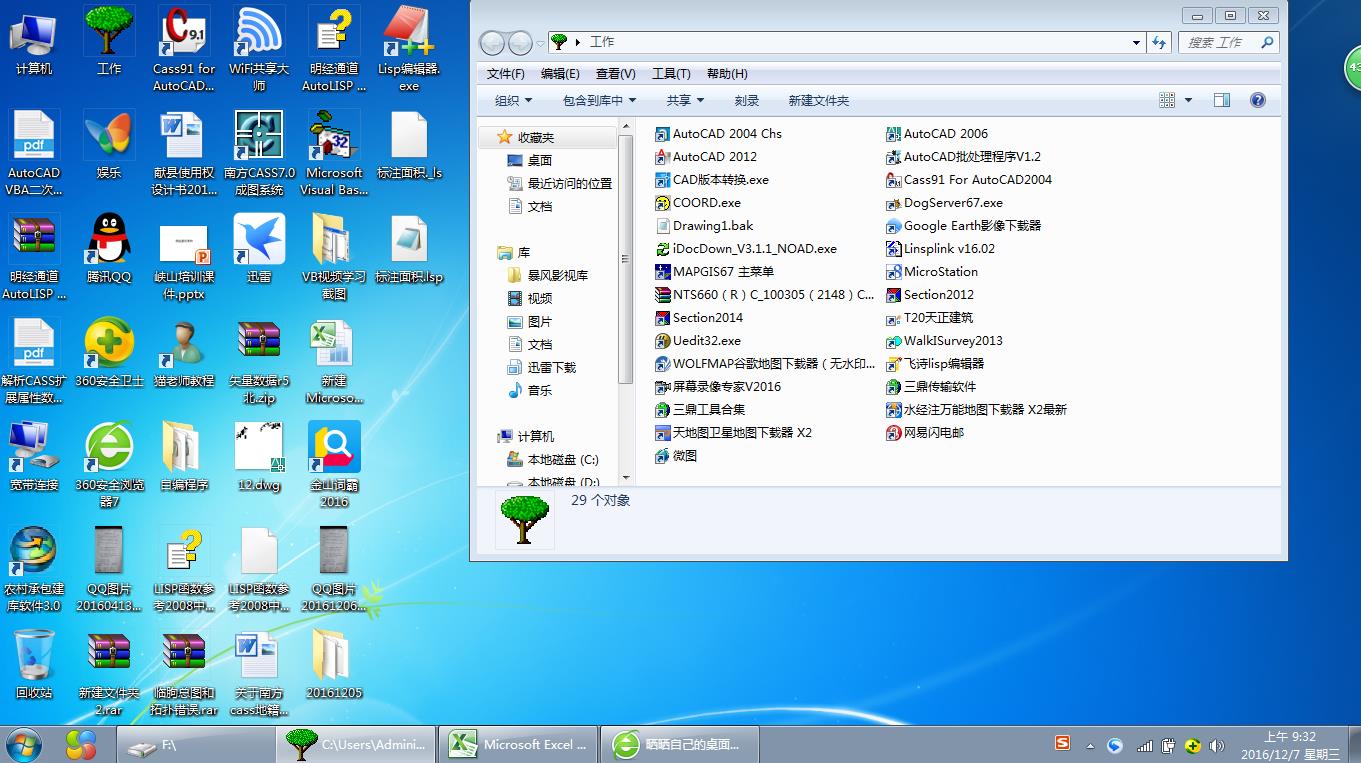Click the volume speaker tray icon
This screenshot has width=1361, height=763.
(x=1217, y=745)
